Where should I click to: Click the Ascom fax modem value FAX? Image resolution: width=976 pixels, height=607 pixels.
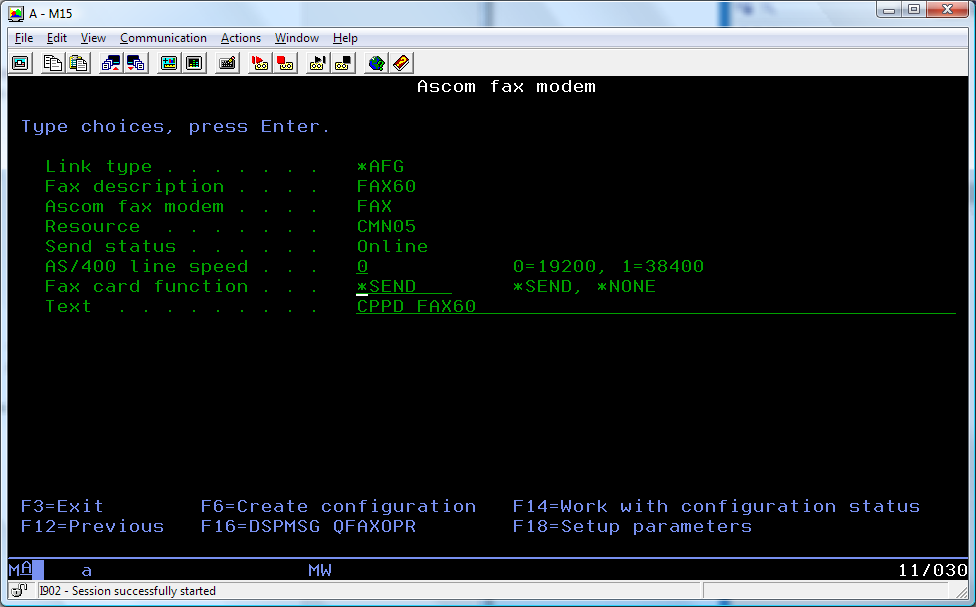click(374, 206)
